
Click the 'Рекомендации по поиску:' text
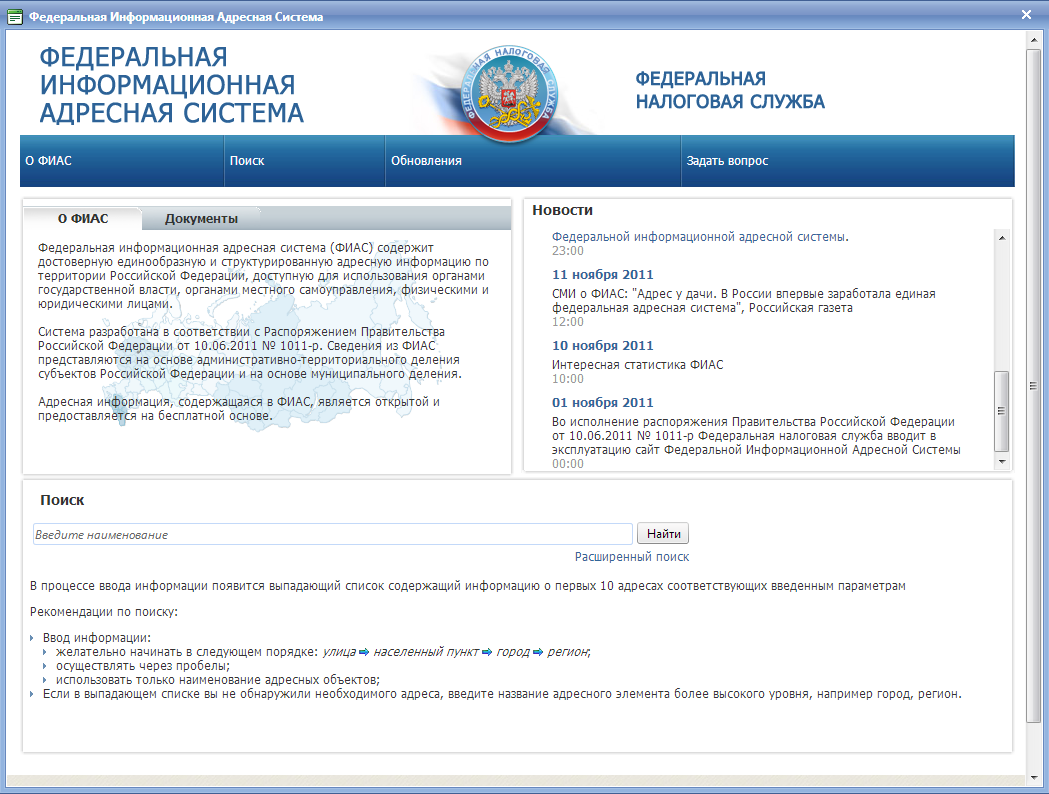point(104,612)
